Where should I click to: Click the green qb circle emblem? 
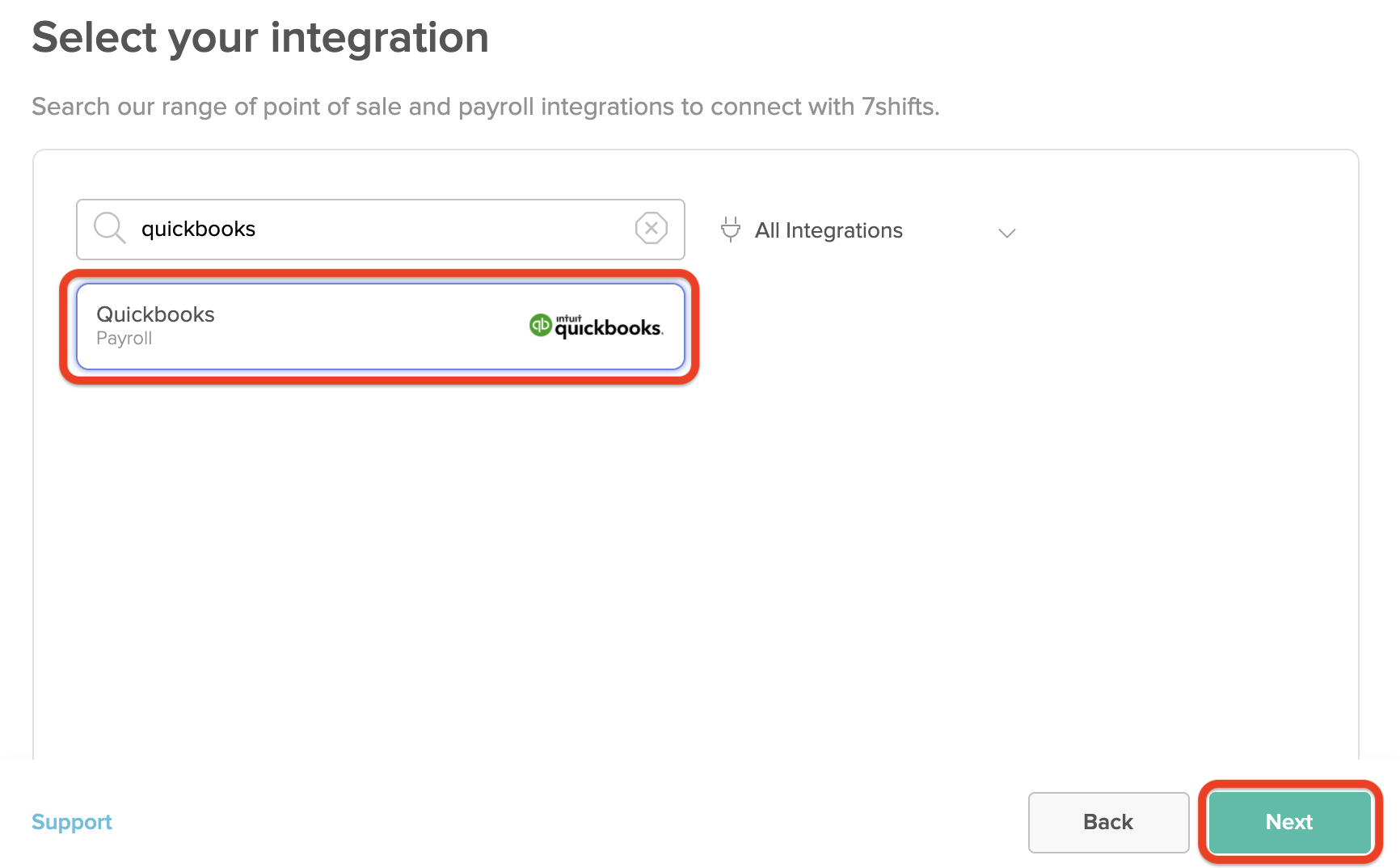540,325
